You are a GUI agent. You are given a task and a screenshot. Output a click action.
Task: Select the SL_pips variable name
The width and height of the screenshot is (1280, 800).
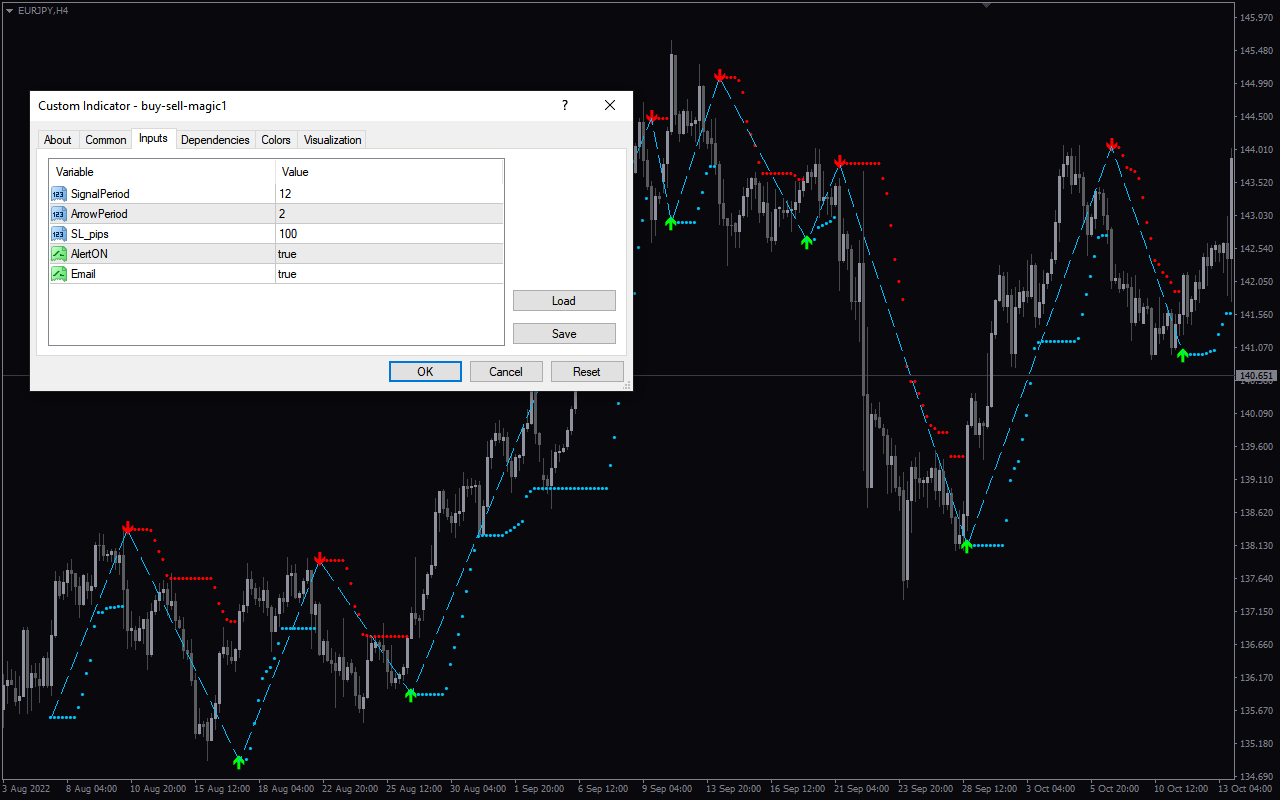[90, 234]
